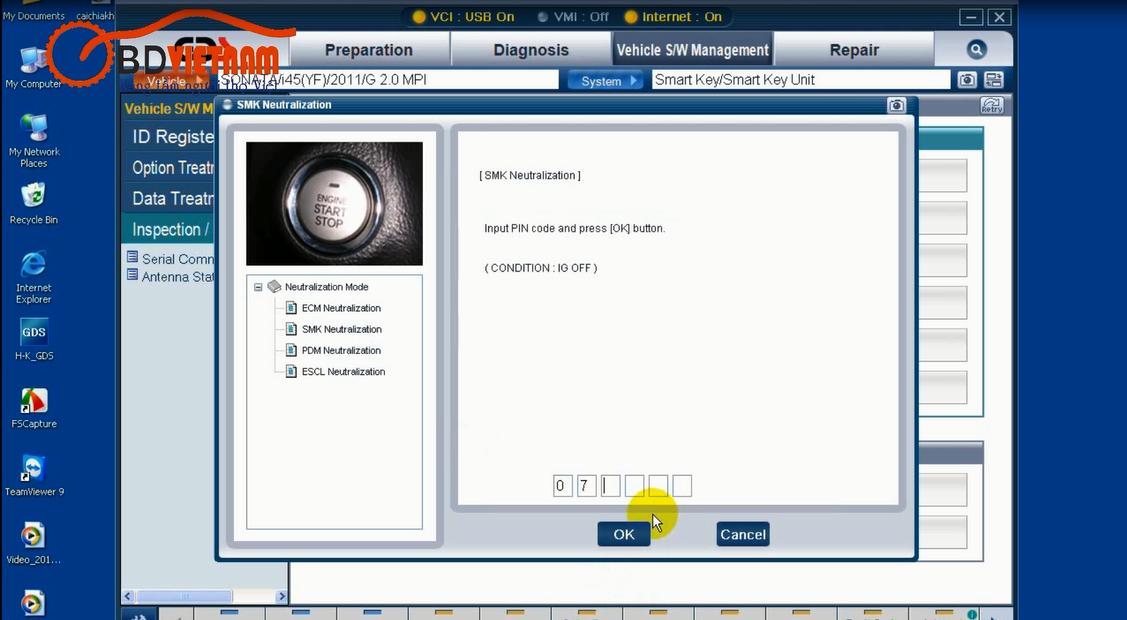This screenshot has height=620, width=1127.
Task: Click the Neutralization Mode folder label
Action: coord(326,287)
